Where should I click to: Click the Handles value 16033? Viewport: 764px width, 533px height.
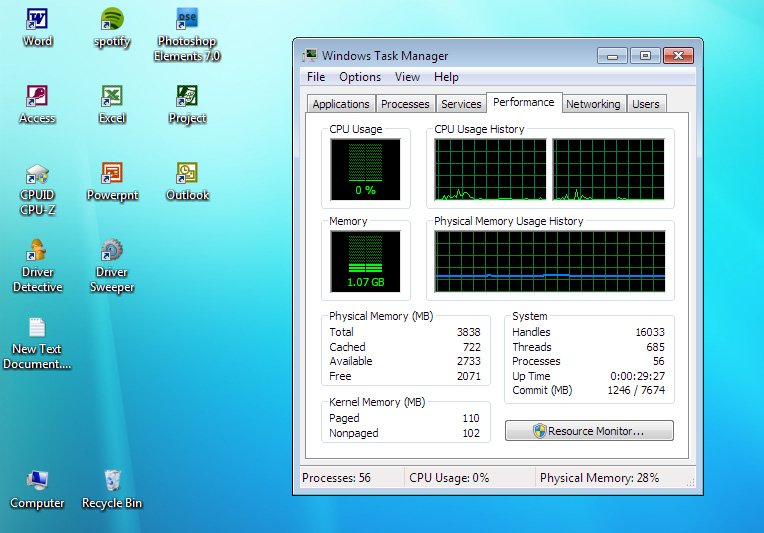point(649,332)
